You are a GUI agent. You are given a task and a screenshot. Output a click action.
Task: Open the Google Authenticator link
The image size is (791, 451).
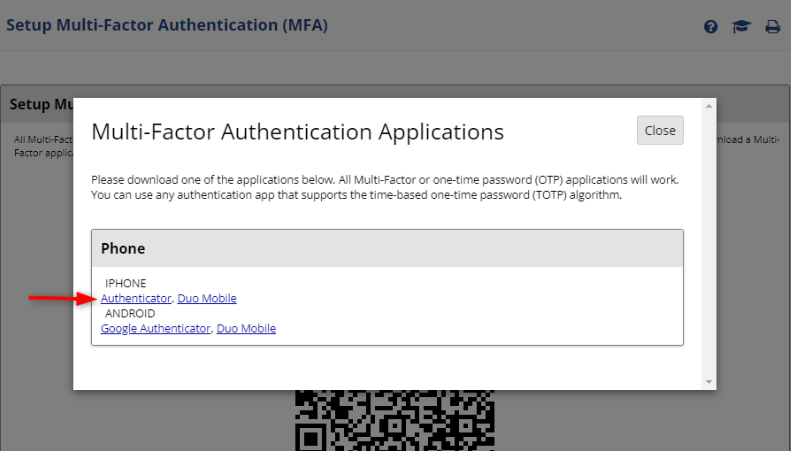coord(156,328)
